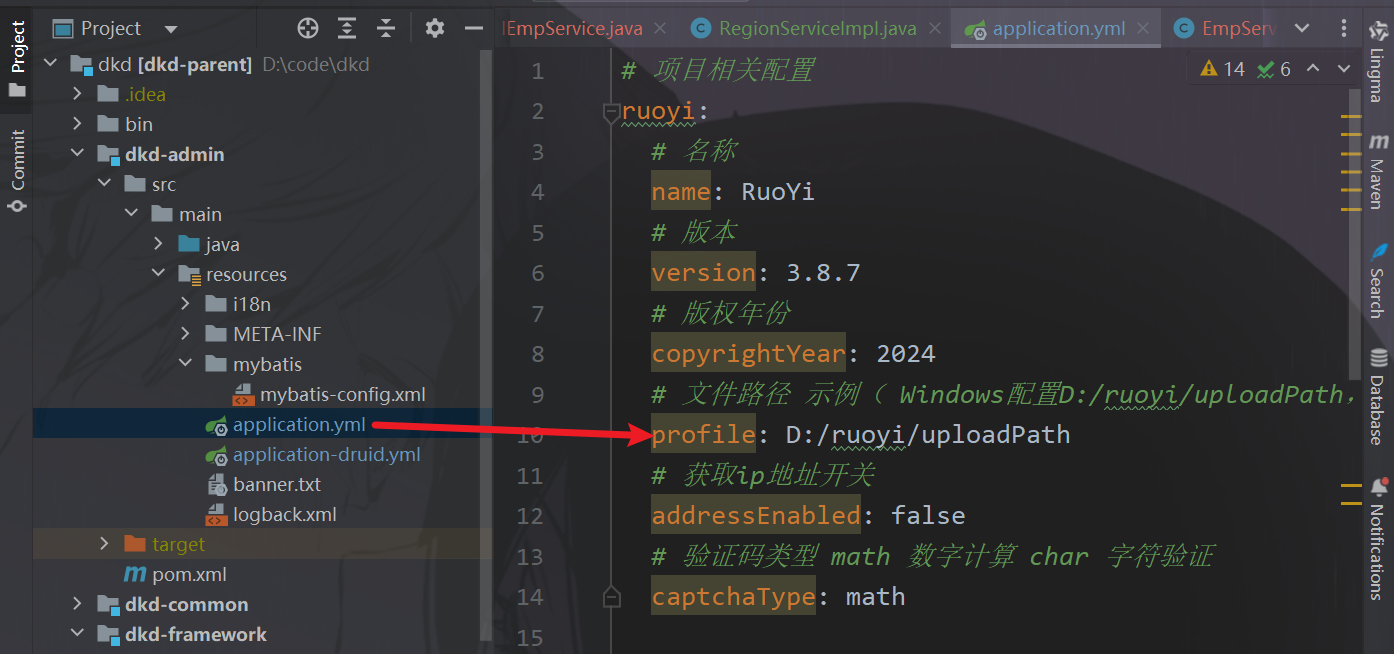The height and width of the screenshot is (654, 1394).
Task: Click the Select Opened File target icon
Action: 308,28
